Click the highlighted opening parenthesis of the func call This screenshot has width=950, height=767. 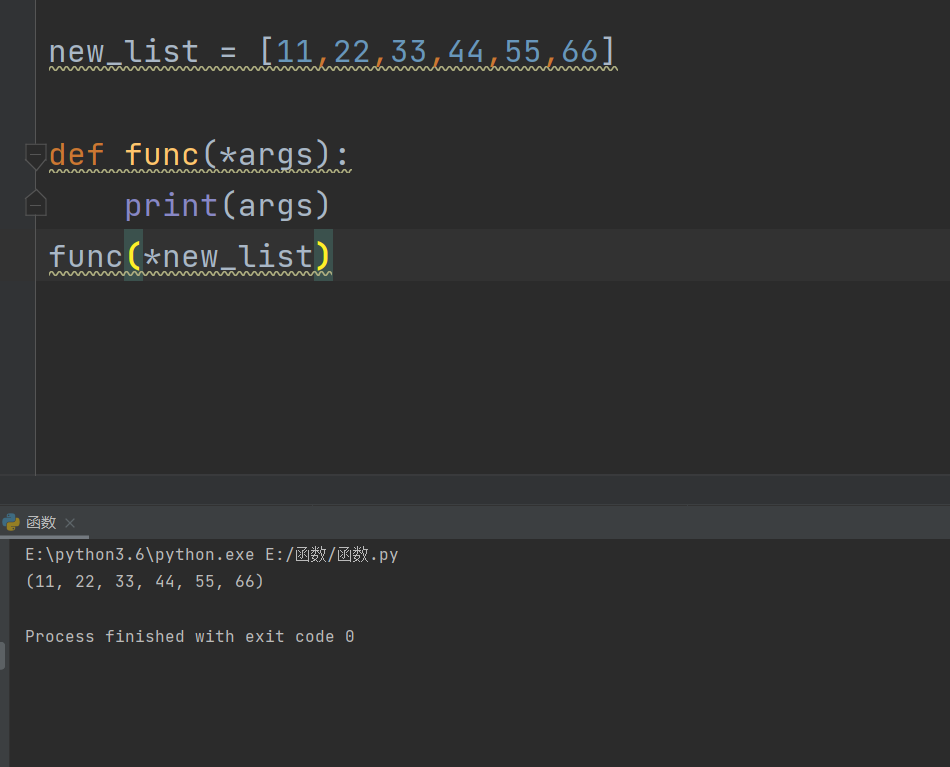pyautogui.click(x=133, y=257)
